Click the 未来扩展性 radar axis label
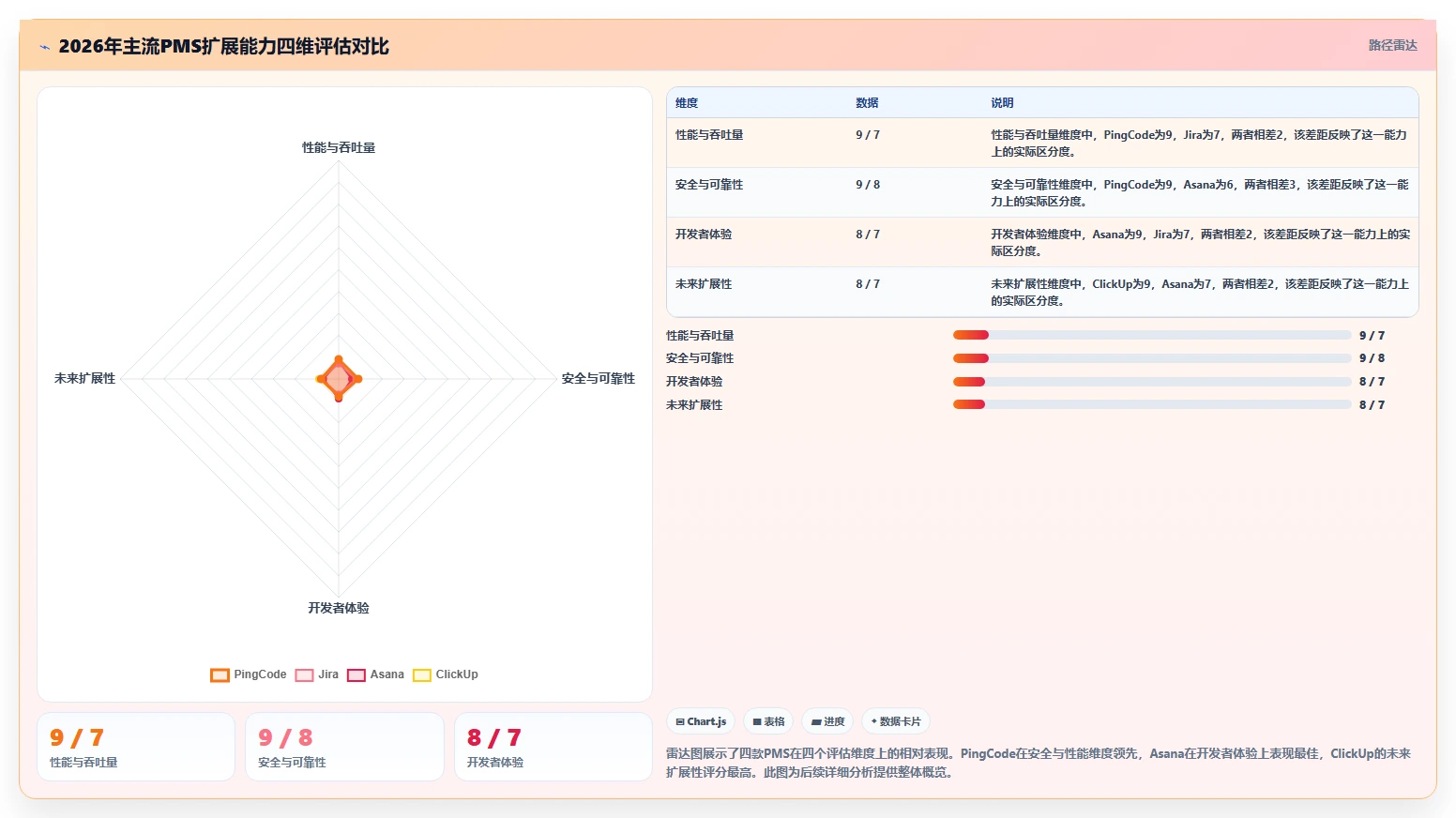 tap(84, 379)
